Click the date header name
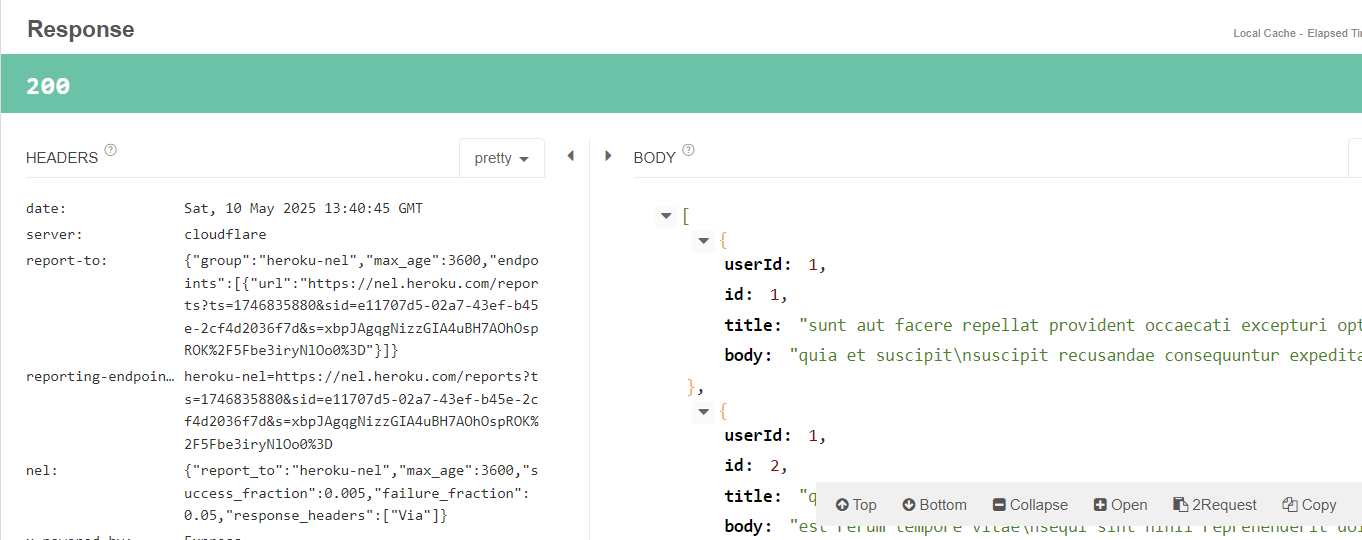Image resolution: width=1362 pixels, height=540 pixels. coord(46,209)
